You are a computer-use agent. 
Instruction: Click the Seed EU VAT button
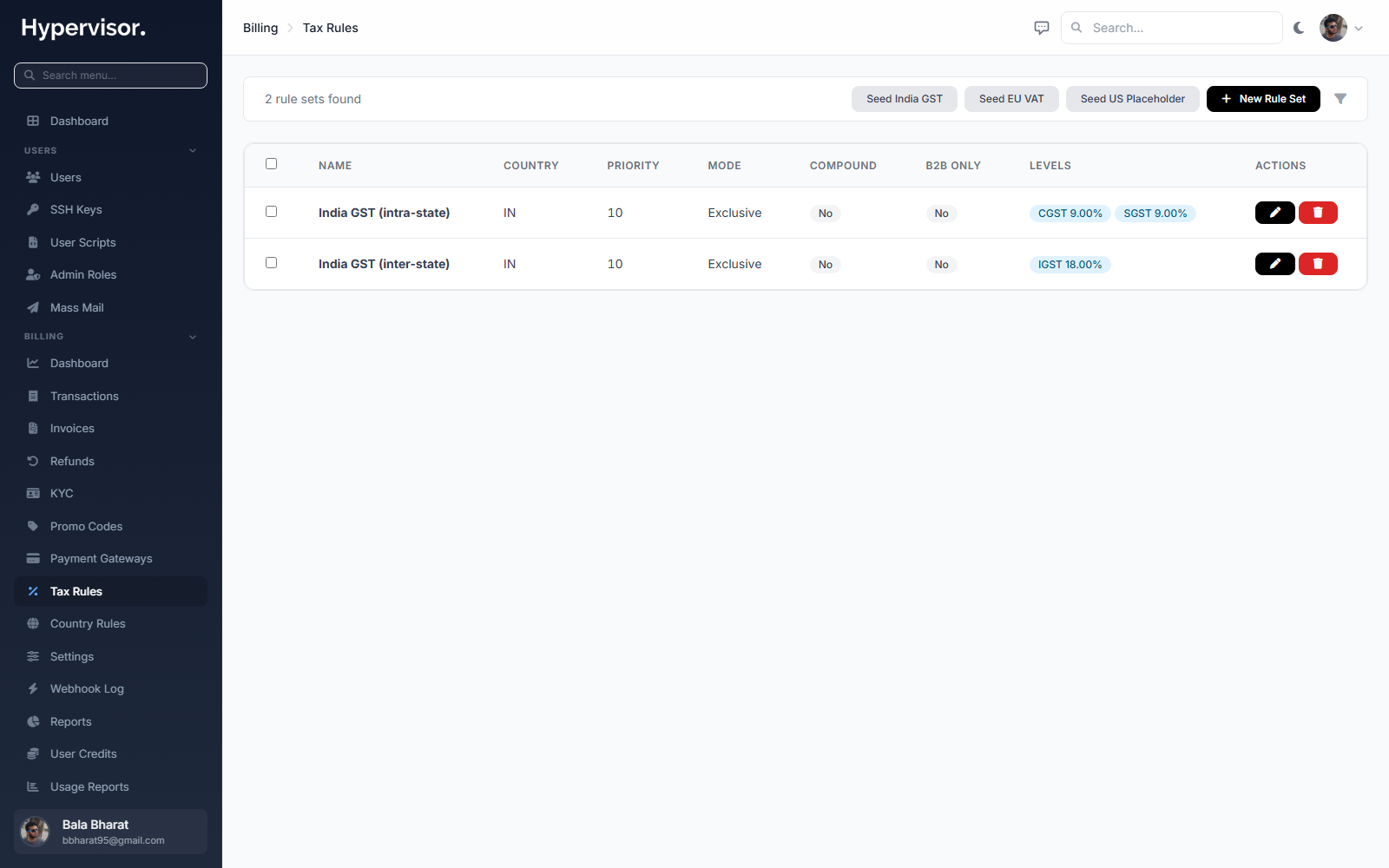[x=1011, y=99]
